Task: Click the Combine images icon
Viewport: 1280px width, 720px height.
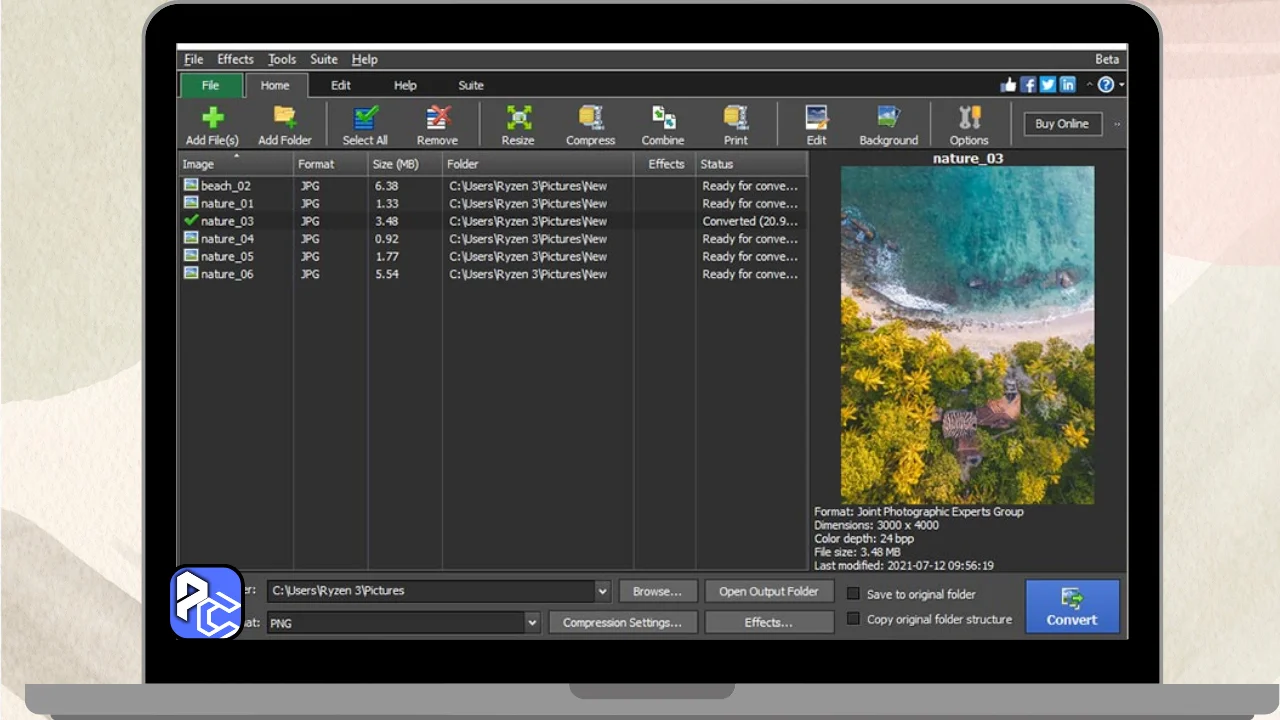Action: (x=663, y=125)
